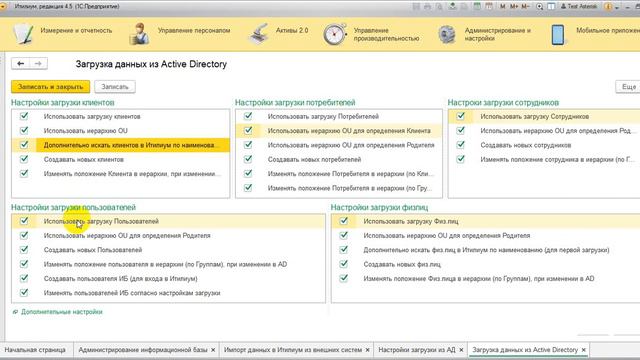This screenshot has width=640, height=360.
Task: Click the M- memory subtract button
Action: coord(526,7)
